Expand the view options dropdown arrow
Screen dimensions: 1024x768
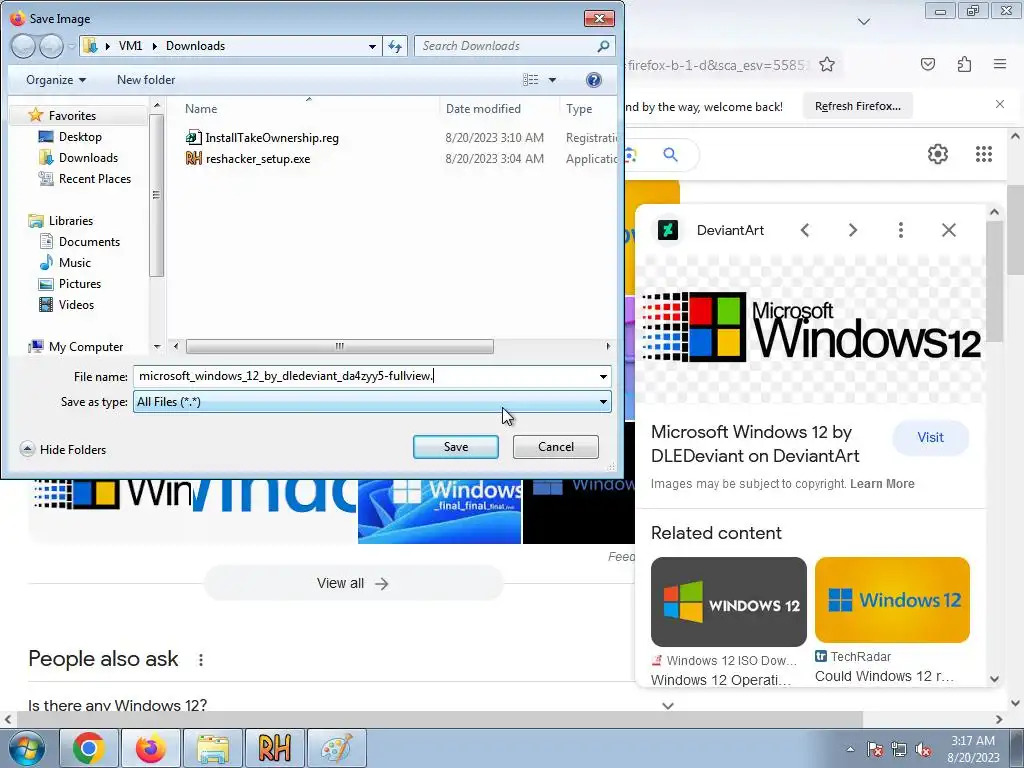click(552, 80)
